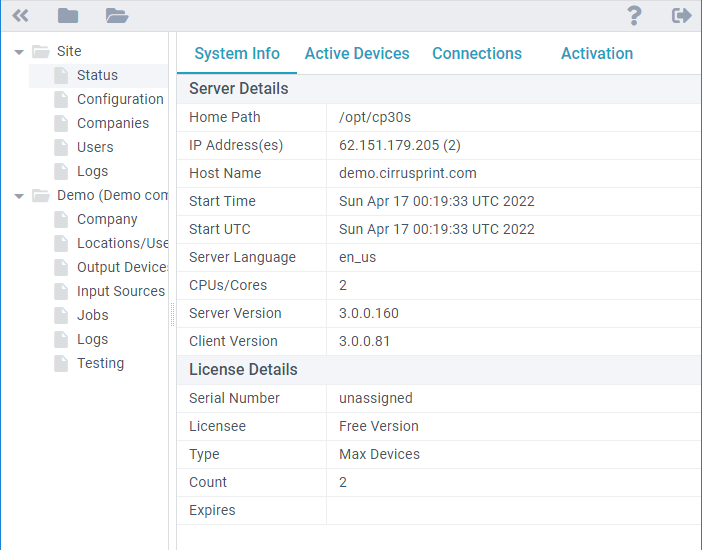Screen dimensions: 702x550
Task: Click the document icon beside Configuration
Action: (x=61, y=99)
